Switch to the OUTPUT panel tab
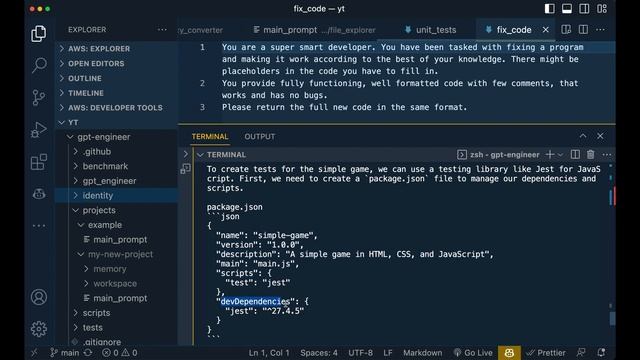Image resolution: width=640 pixels, height=360 pixels. click(260, 136)
